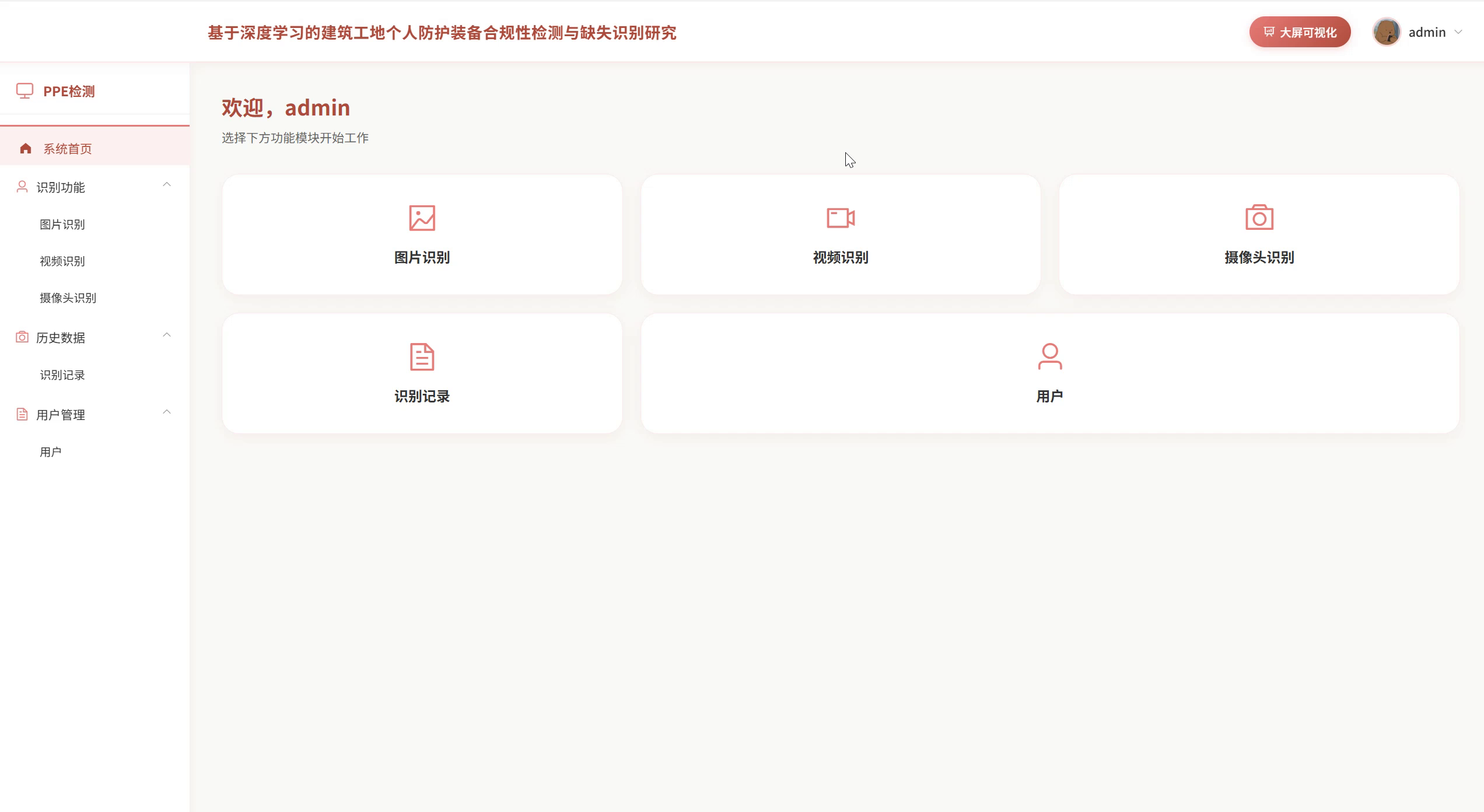Image resolution: width=1484 pixels, height=812 pixels.
Task: Collapse the 历史数据 menu chevron
Action: [x=167, y=335]
